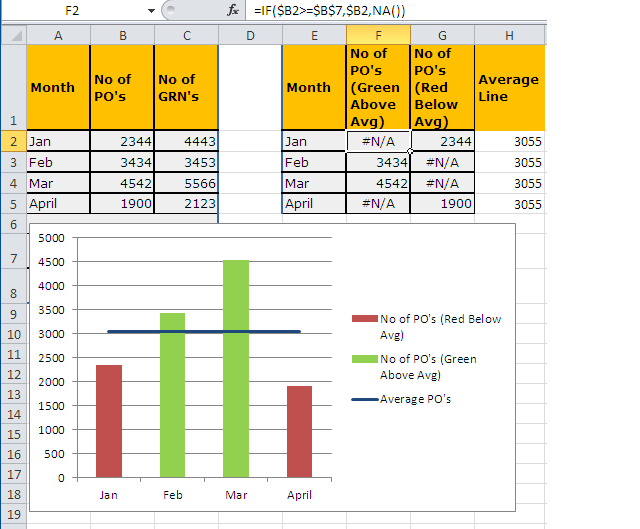Select column H header
The height and width of the screenshot is (529, 640).
click(510, 35)
